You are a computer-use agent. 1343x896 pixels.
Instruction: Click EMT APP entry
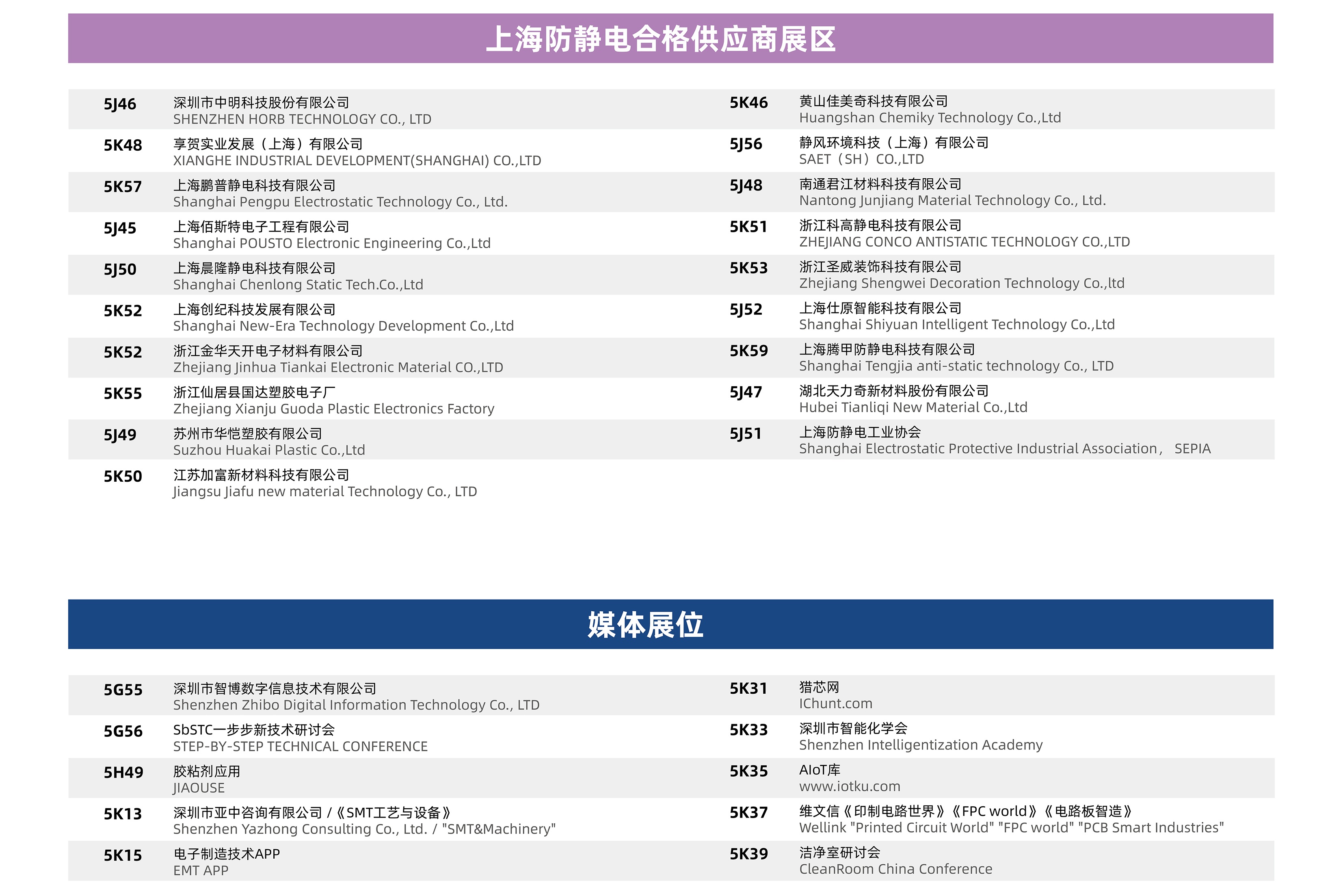point(201,871)
